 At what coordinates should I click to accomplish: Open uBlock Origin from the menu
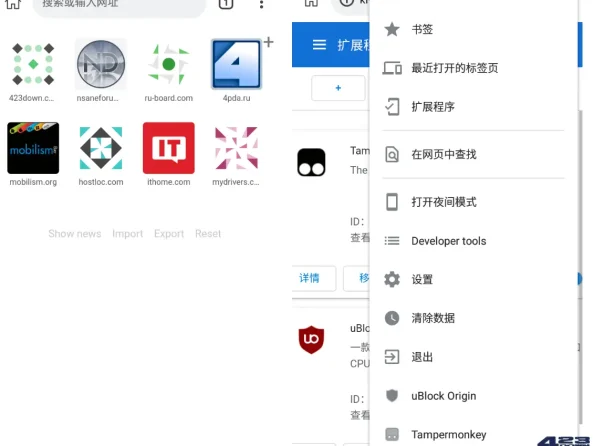point(474,396)
